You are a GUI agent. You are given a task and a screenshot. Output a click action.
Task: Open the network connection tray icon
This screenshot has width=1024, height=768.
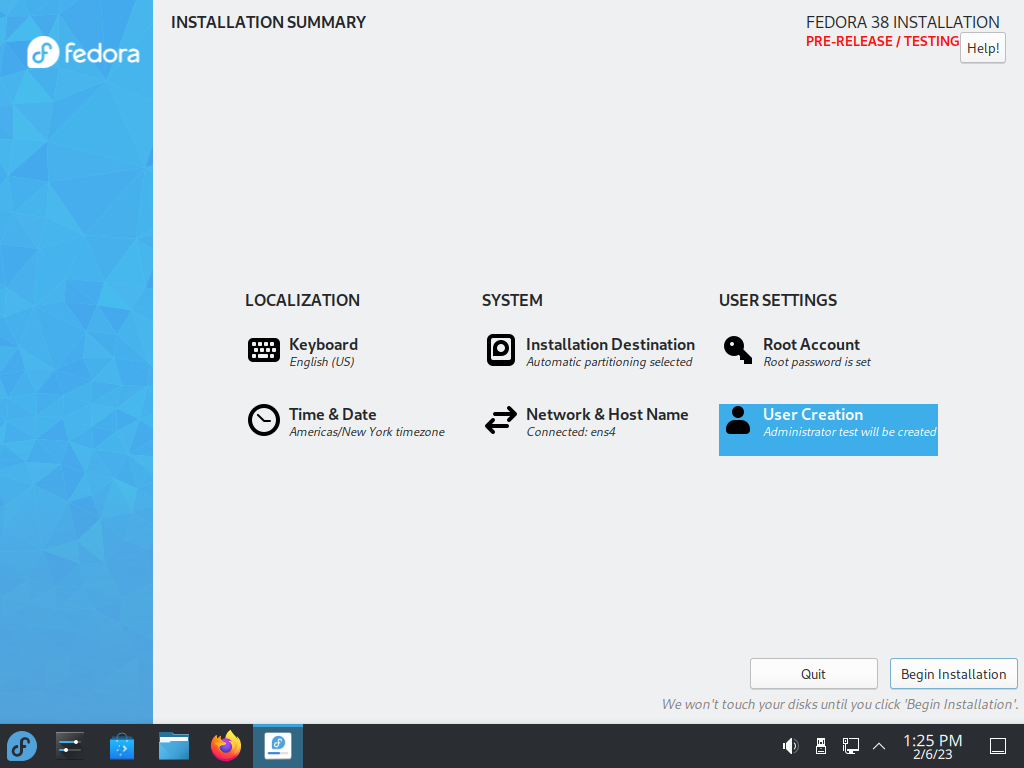click(850, 746)
